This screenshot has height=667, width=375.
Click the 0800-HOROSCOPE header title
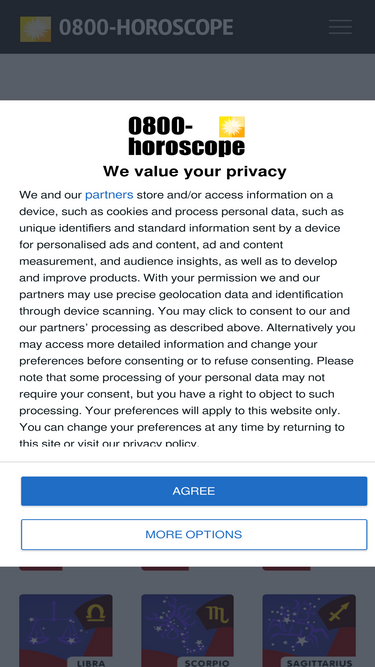146,28
